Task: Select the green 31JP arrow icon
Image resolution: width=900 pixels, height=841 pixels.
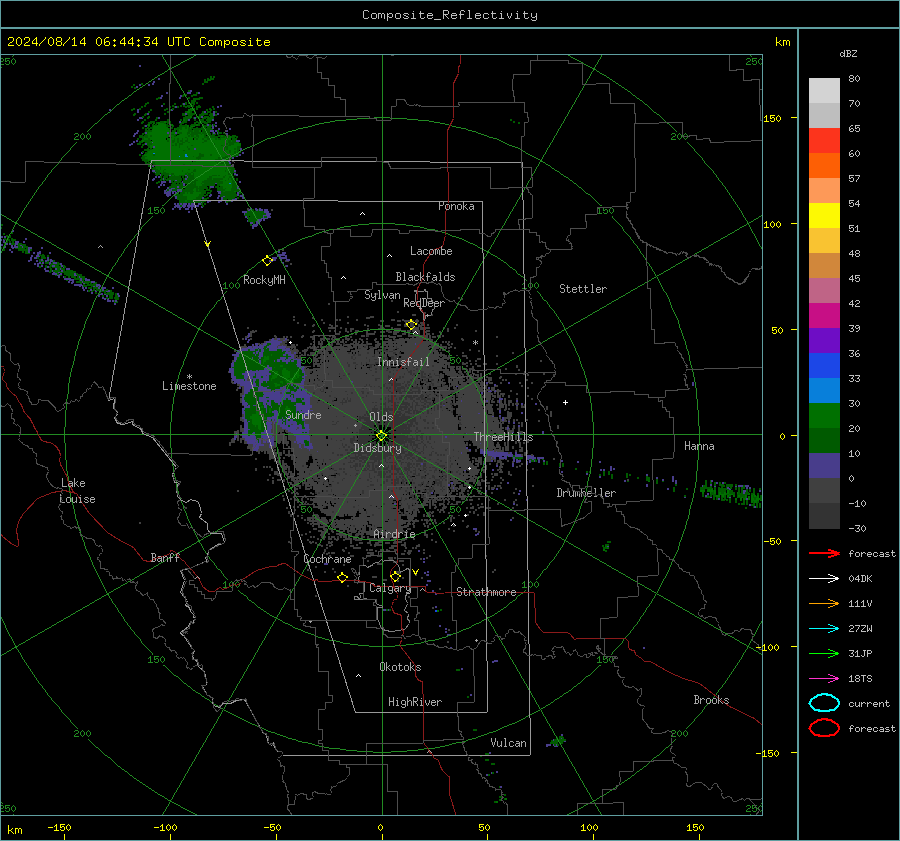Action: click(x=824, y=653)
